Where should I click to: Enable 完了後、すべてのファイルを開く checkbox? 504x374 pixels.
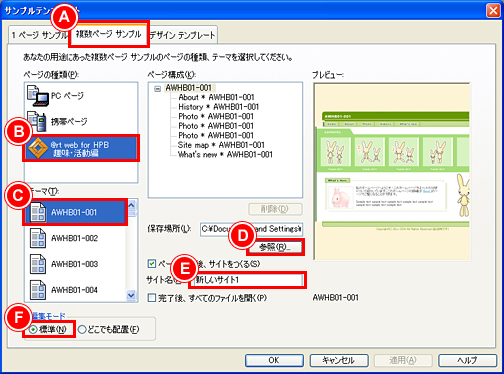pos(152,298)
